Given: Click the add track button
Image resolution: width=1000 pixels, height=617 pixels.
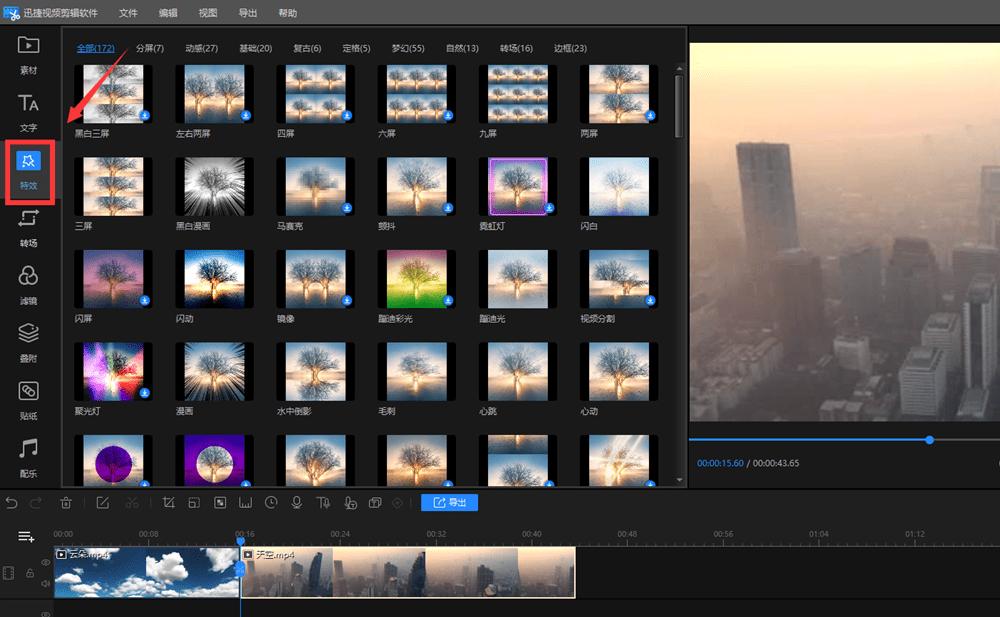Looking at the screenshot, I should (x=27, y=537).
